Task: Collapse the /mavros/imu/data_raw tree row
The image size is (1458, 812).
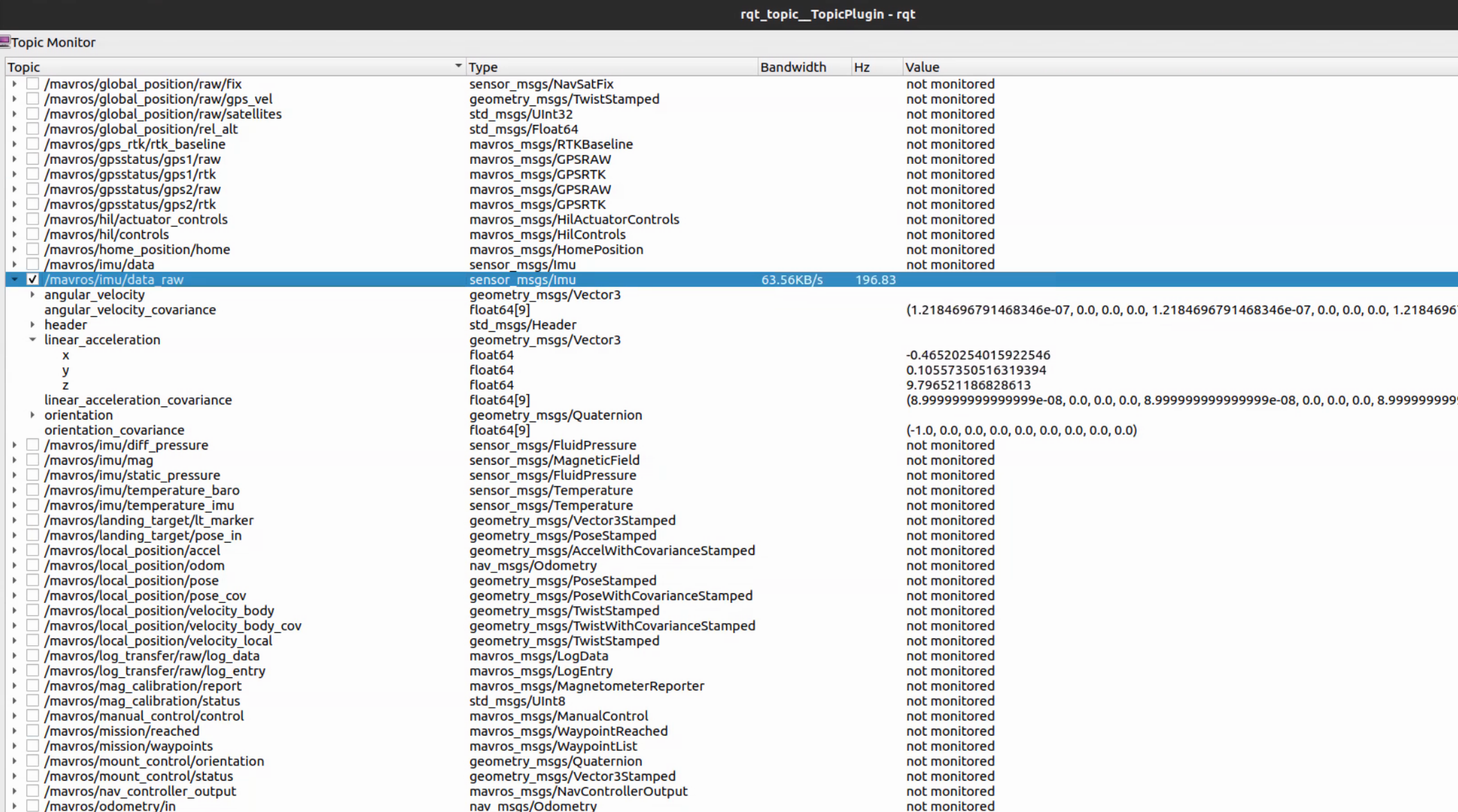Action: (14, 279)
